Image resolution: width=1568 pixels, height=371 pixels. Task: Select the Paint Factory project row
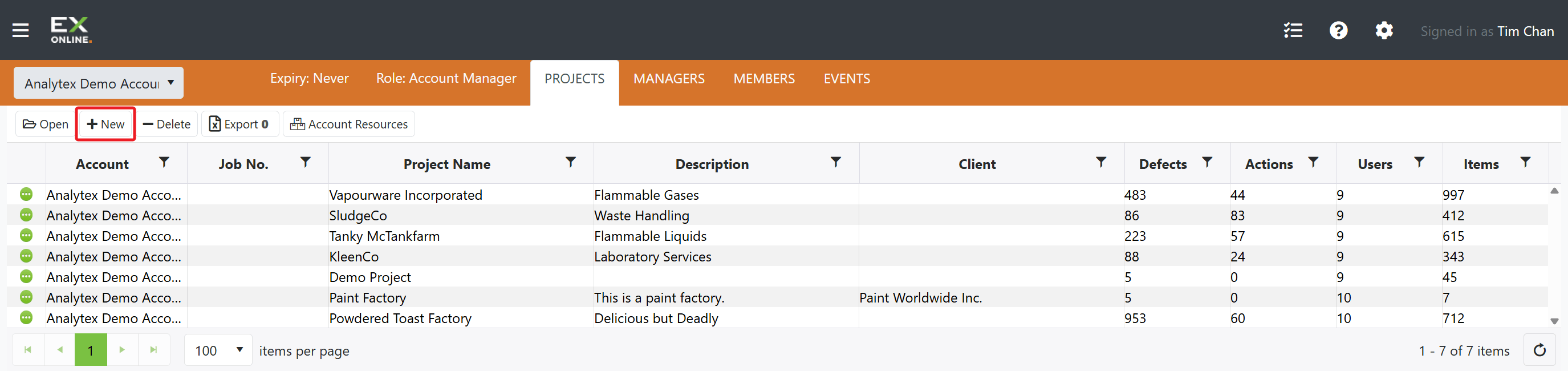pos(777,297)
